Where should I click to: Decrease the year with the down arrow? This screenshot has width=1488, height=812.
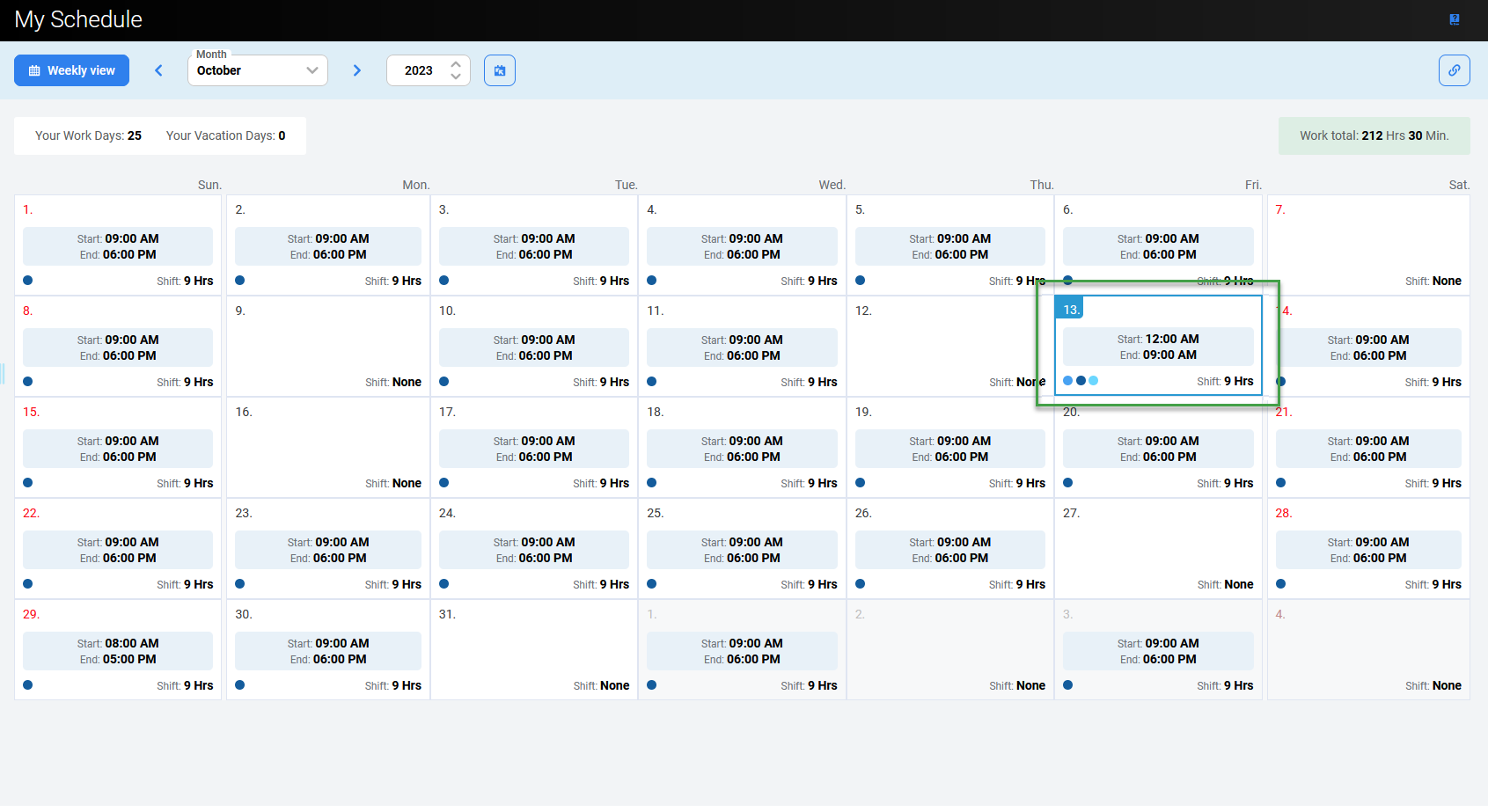click(x=456, y=77)
